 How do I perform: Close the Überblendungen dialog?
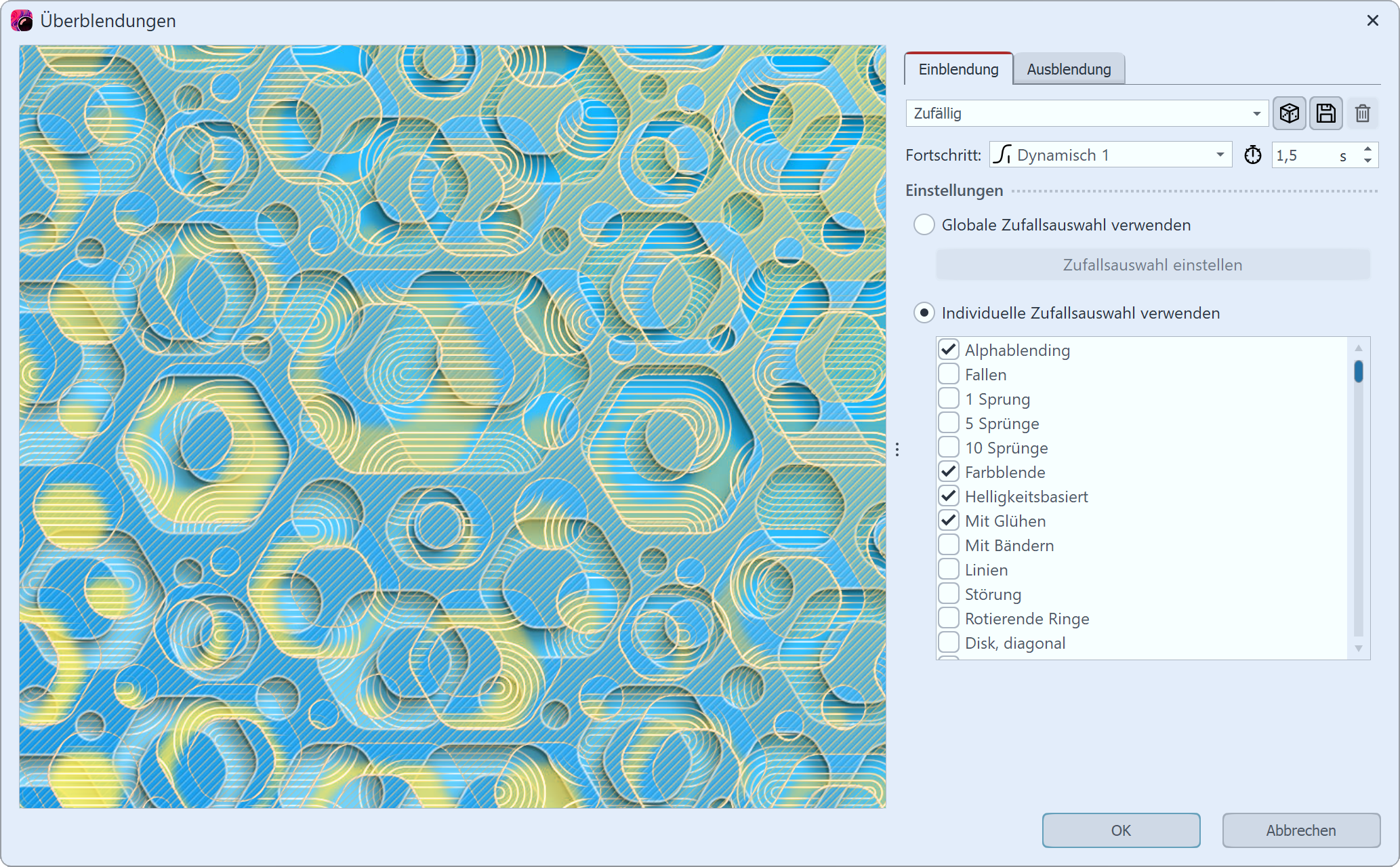pyautogui.click(x=1372, y=20)
